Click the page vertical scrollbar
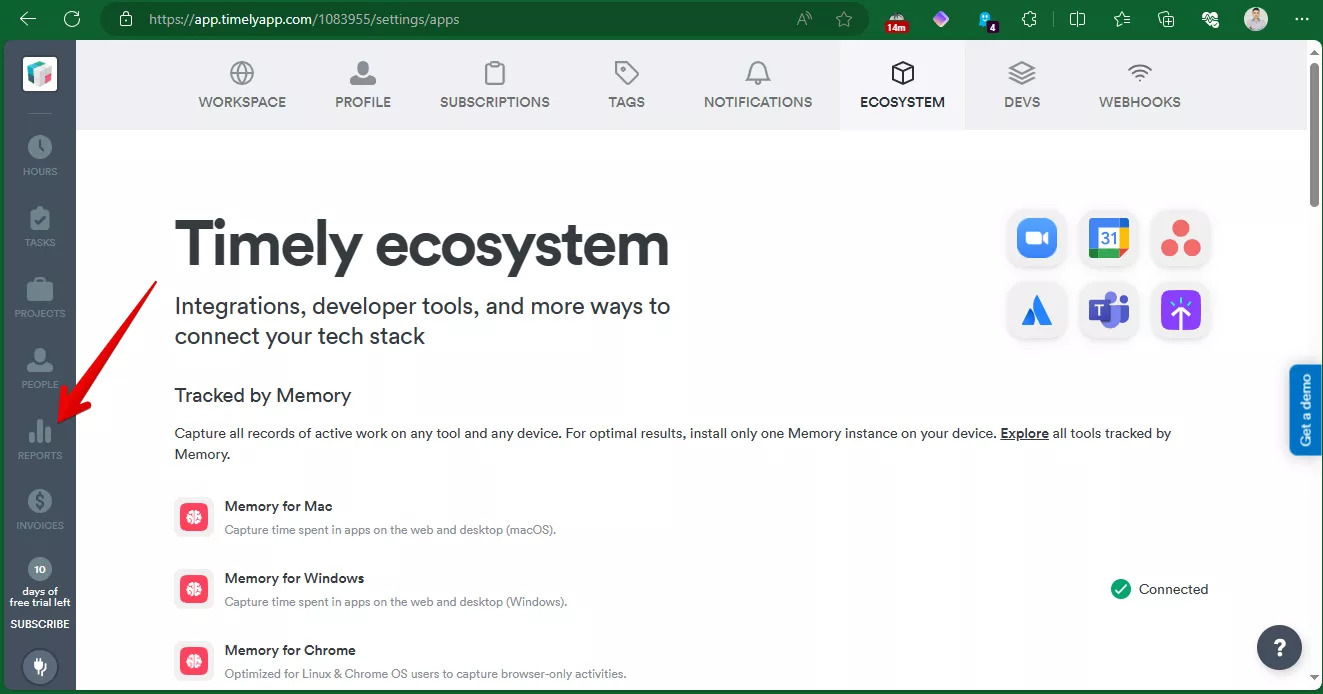Screen dimensions: 1323x694 click(x=1315, y=135)
